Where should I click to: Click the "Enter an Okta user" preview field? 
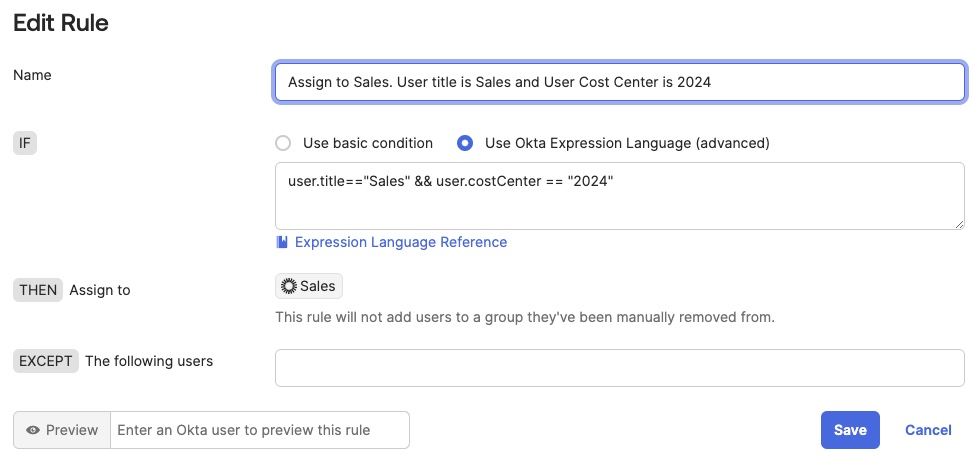pyautogui.click(x=259, y=430)
